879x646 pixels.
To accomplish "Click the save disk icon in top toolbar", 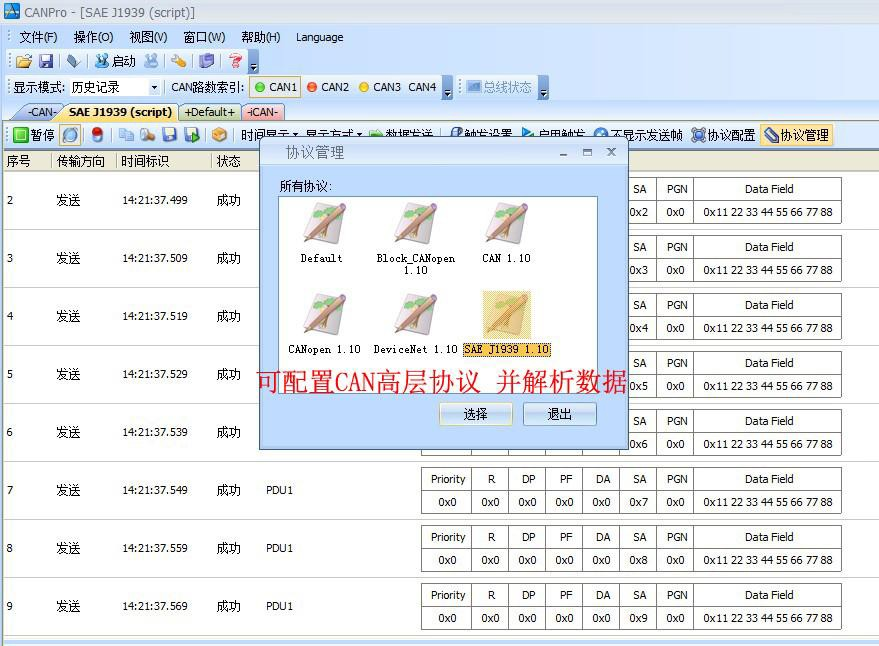I will click(46, 62).
